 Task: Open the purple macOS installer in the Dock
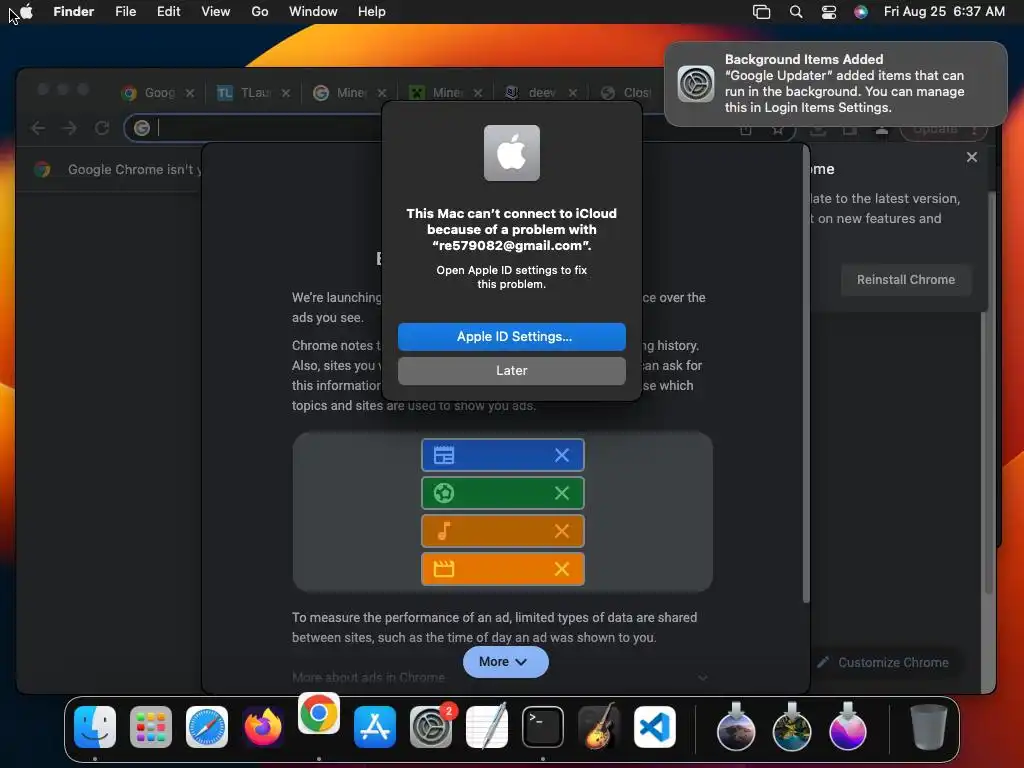[848, 727]
